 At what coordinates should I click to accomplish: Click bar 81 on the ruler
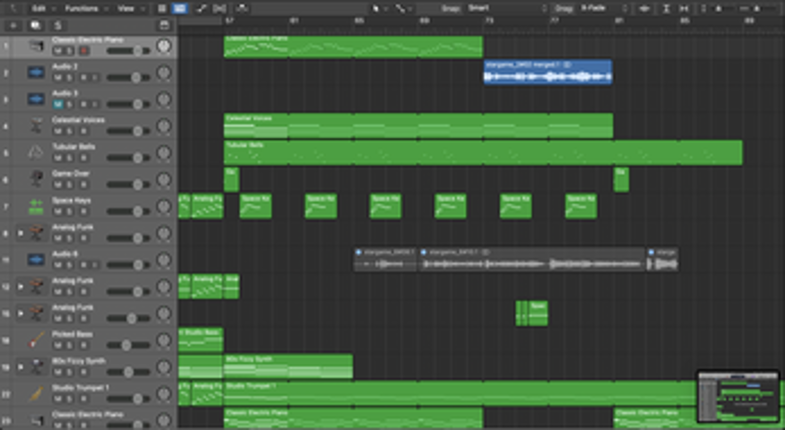tap(619, 21)
